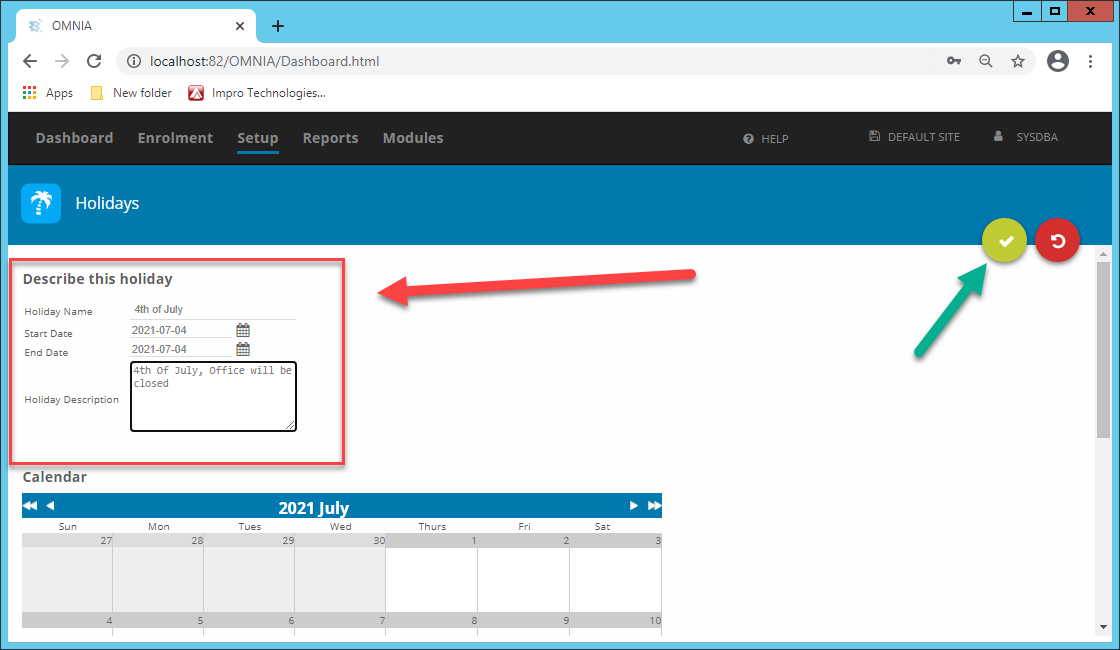Select June 27 in the calendar
The width and height of the screenshot is (1120, 650).
(67, 572)
